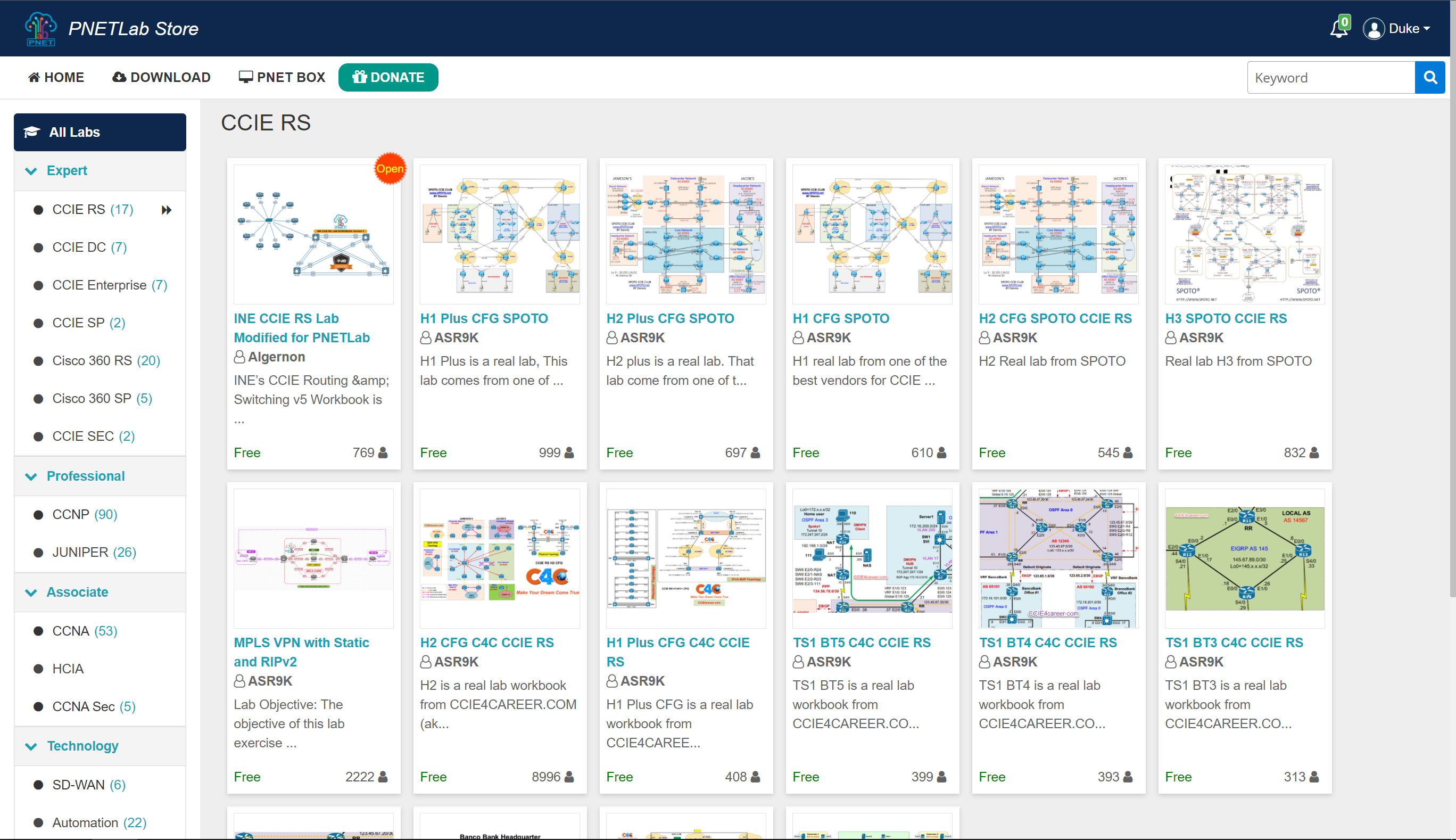The height and width of the screenshot is (840, 1456).
Task: Select CCNA Sec (5) category
Action: [x=94, y=707]
